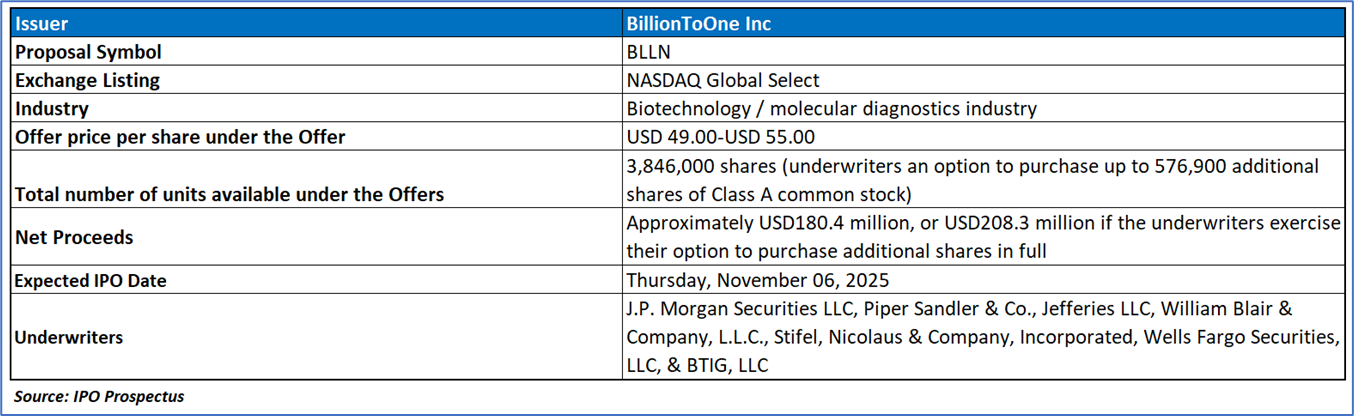Click the Source: IPO Prospectus footnote
This screenshot has height=416, width=1354.
pos(99,396)
